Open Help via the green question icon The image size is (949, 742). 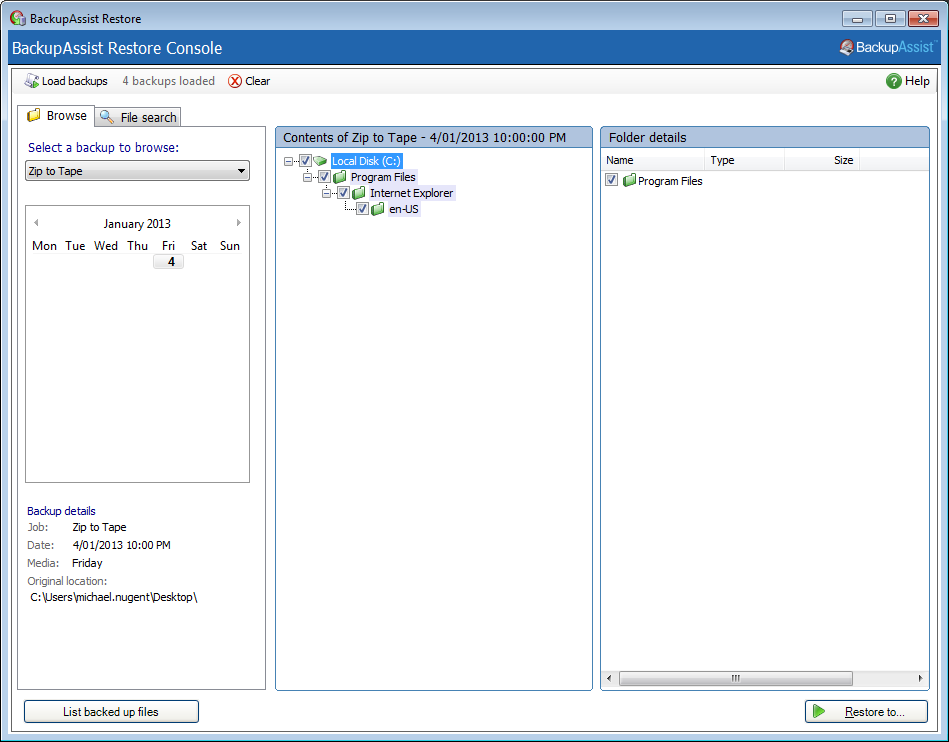(893, 81)
